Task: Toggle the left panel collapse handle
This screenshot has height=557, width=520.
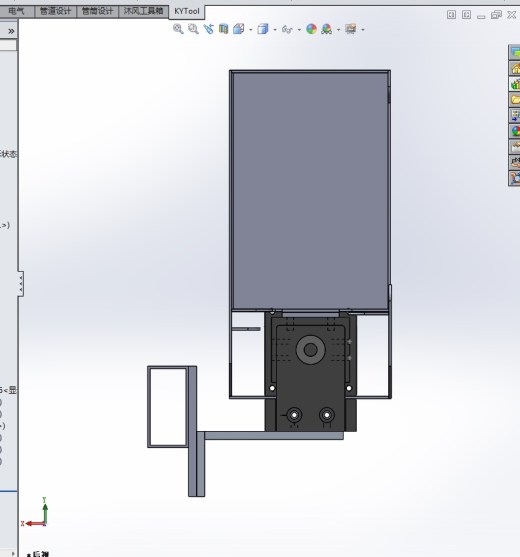Action: click(21, 284)
